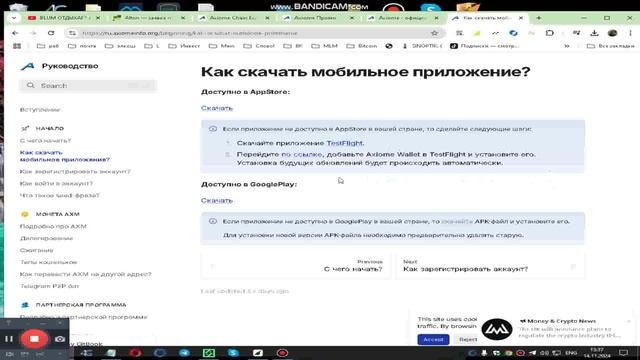
Task: Open Вступление in the sidebar
Action: point(40,110)
